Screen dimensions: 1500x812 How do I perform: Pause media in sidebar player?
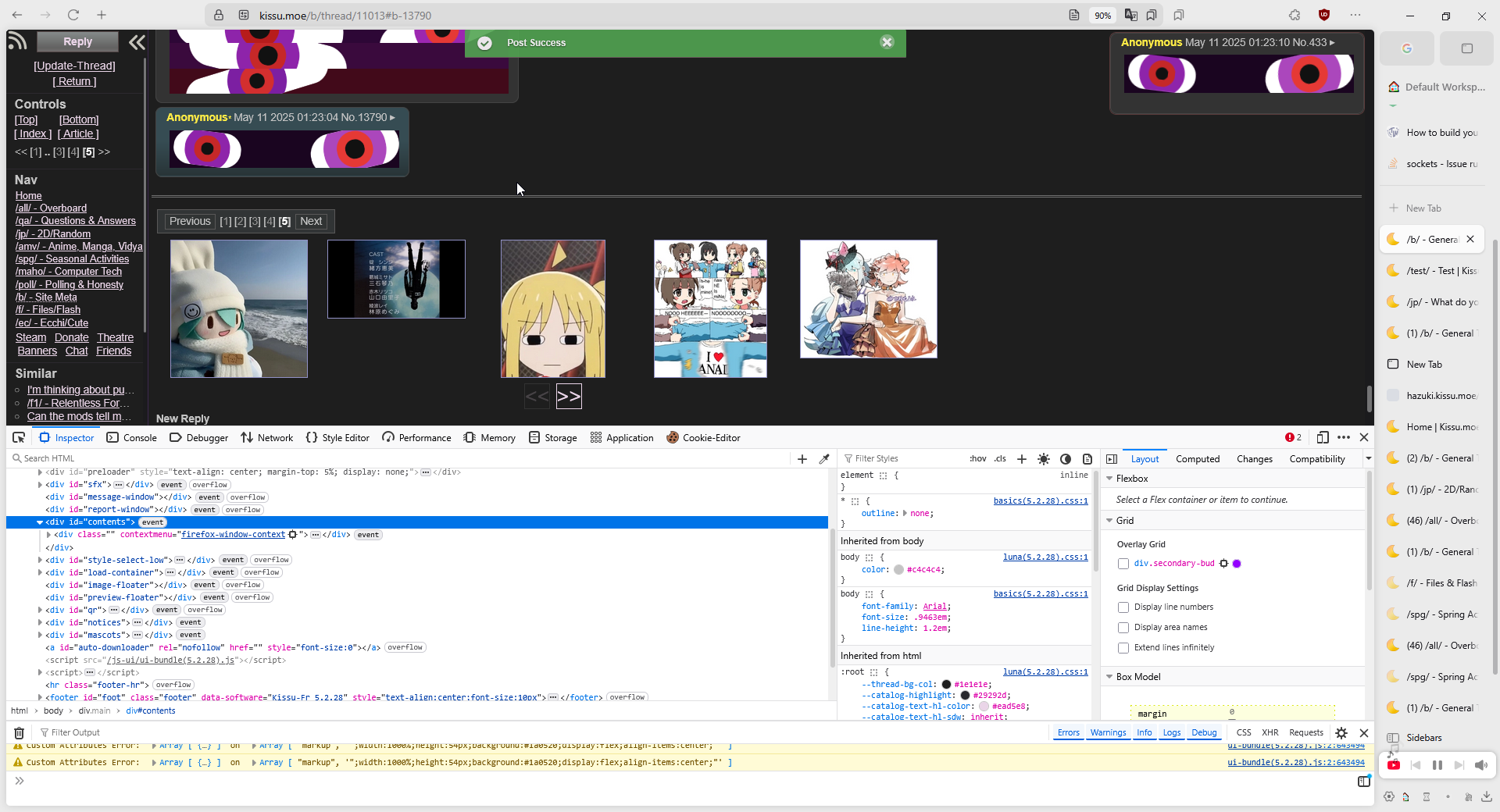(1437, 765)
